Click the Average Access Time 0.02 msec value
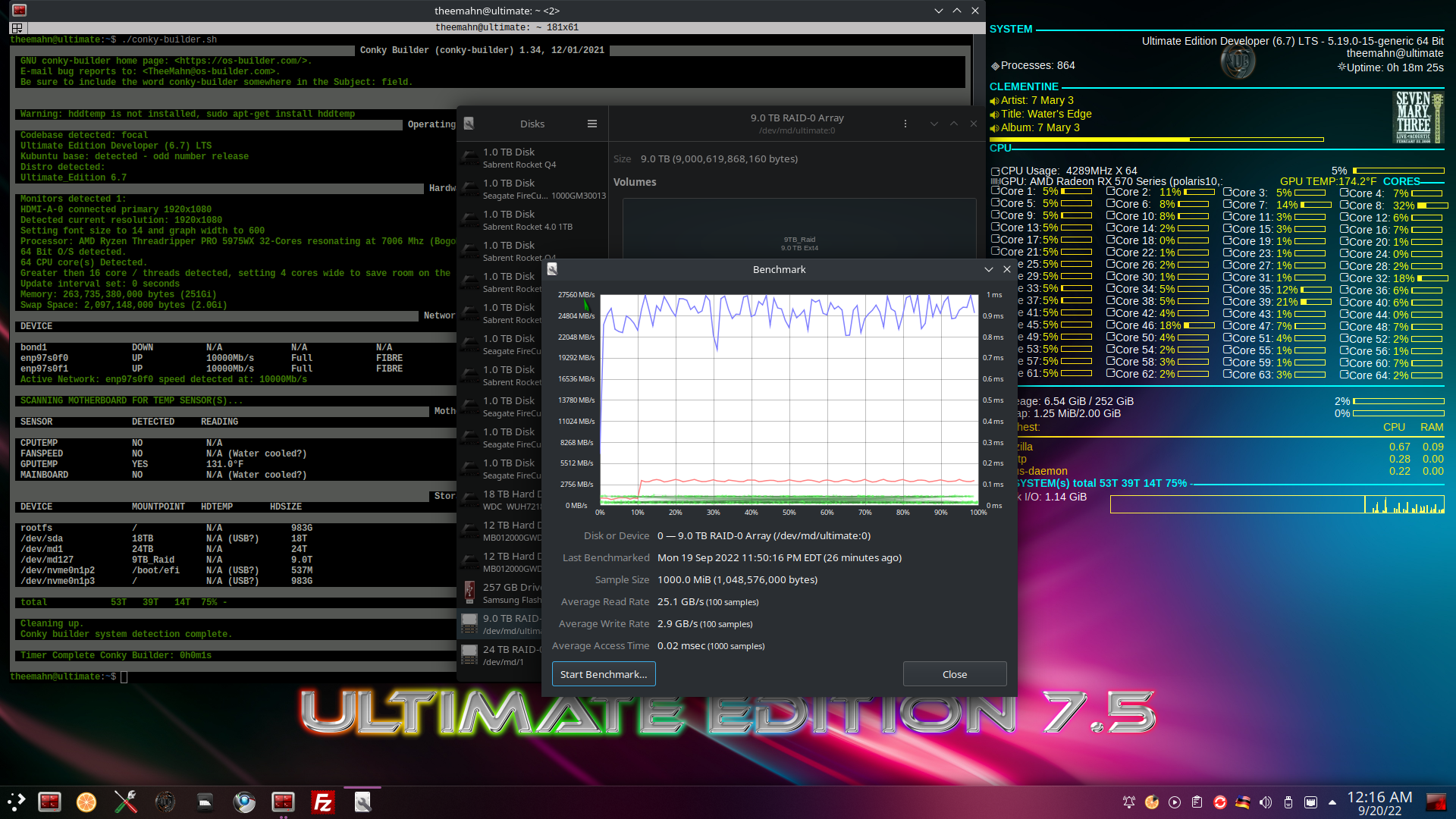The image size is (1456, 819). 711,645
